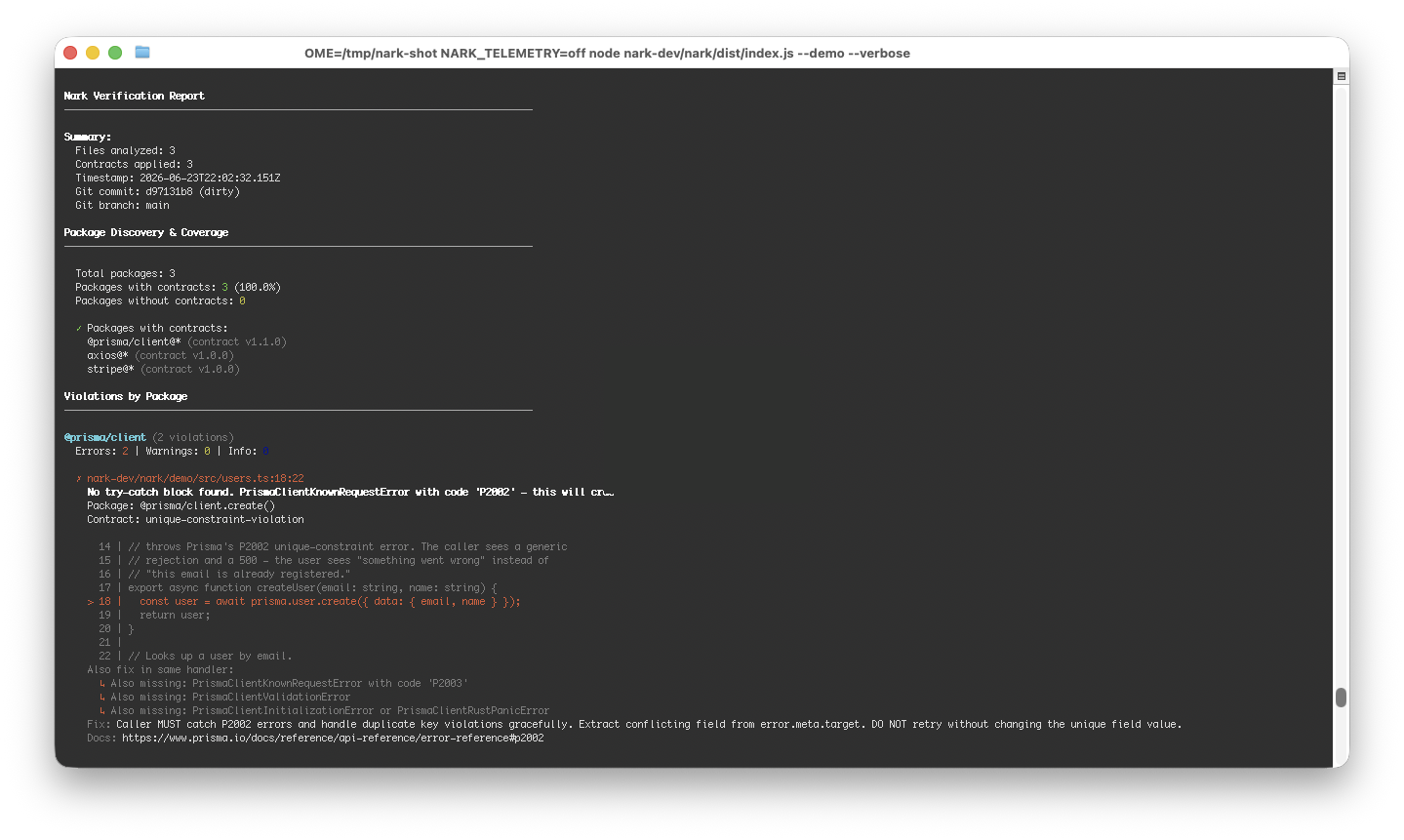Open the Prisma docs error-reference URL
Viewport: 1404px width, 840px height.
333,738
